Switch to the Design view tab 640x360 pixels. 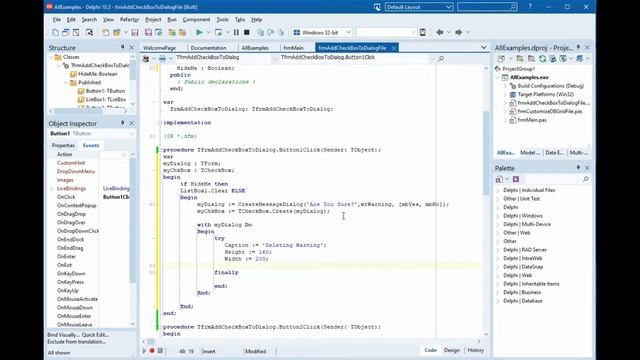(x=452, y=350)
